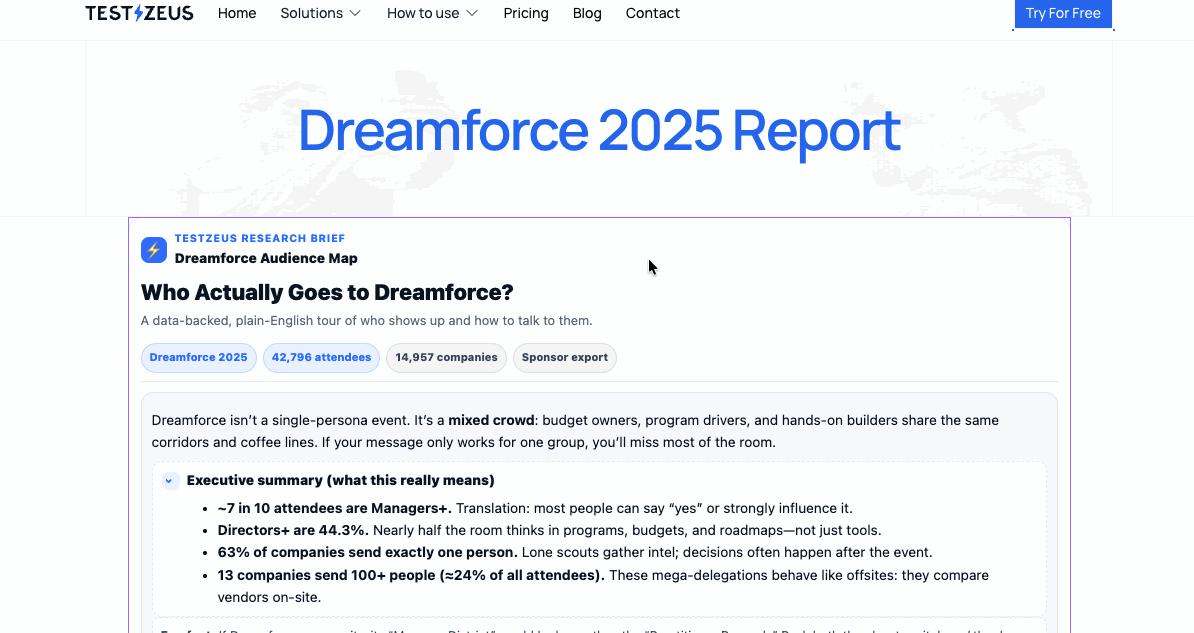The width and height of the screenshot is (1194, 633).
Task: Open the Contact page
Action: pos(653,13)
